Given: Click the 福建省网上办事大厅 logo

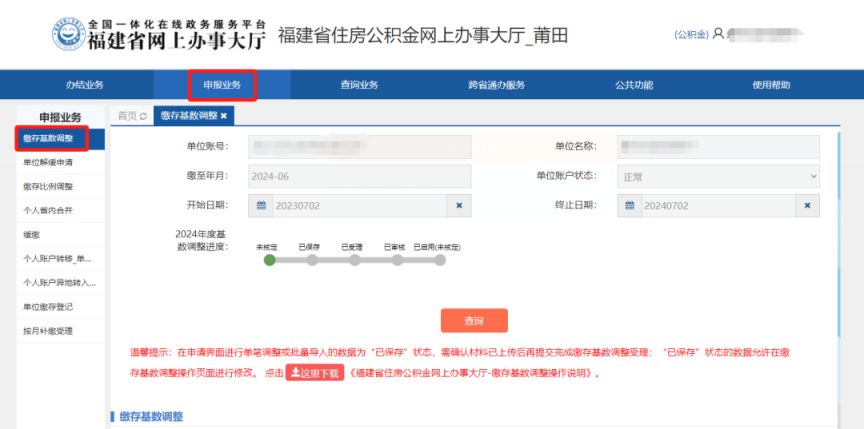Looking at the screenshot, I should coord(160,34).
